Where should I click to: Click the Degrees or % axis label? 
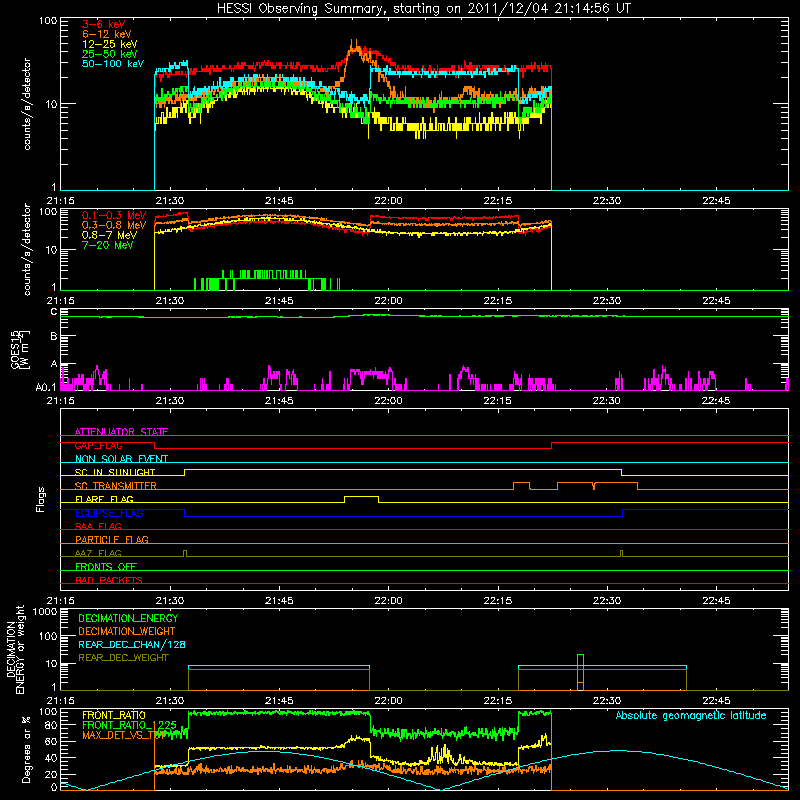(26, 749)
